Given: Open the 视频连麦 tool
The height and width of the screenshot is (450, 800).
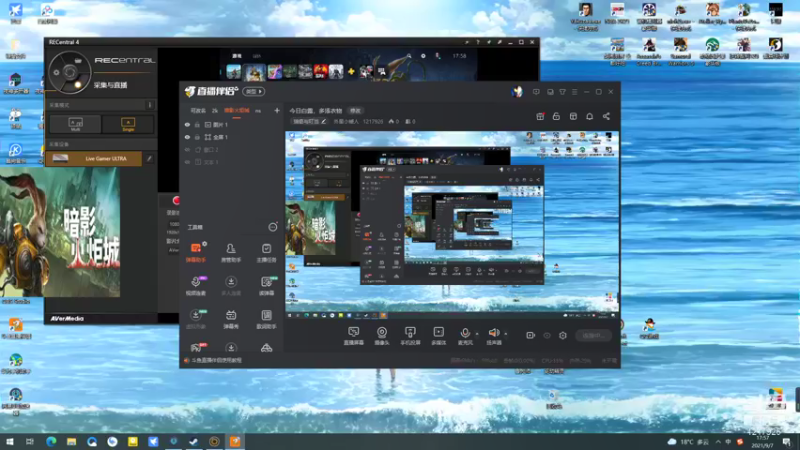Looking at the screenshot, I should tap(195, 286).
